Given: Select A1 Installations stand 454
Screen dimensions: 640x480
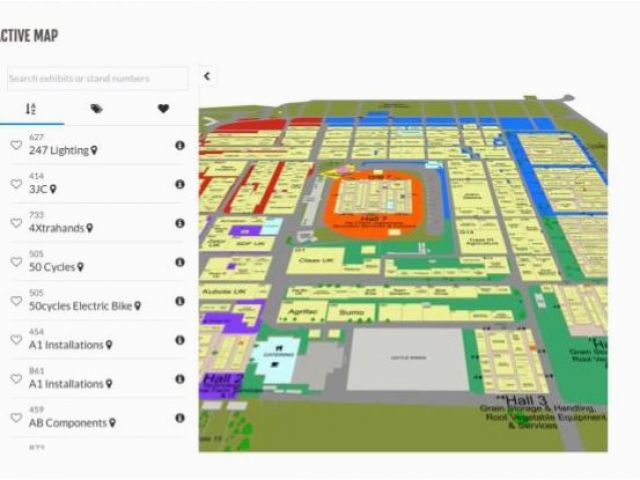Looking at the screenshot, I should coord(66,345).
